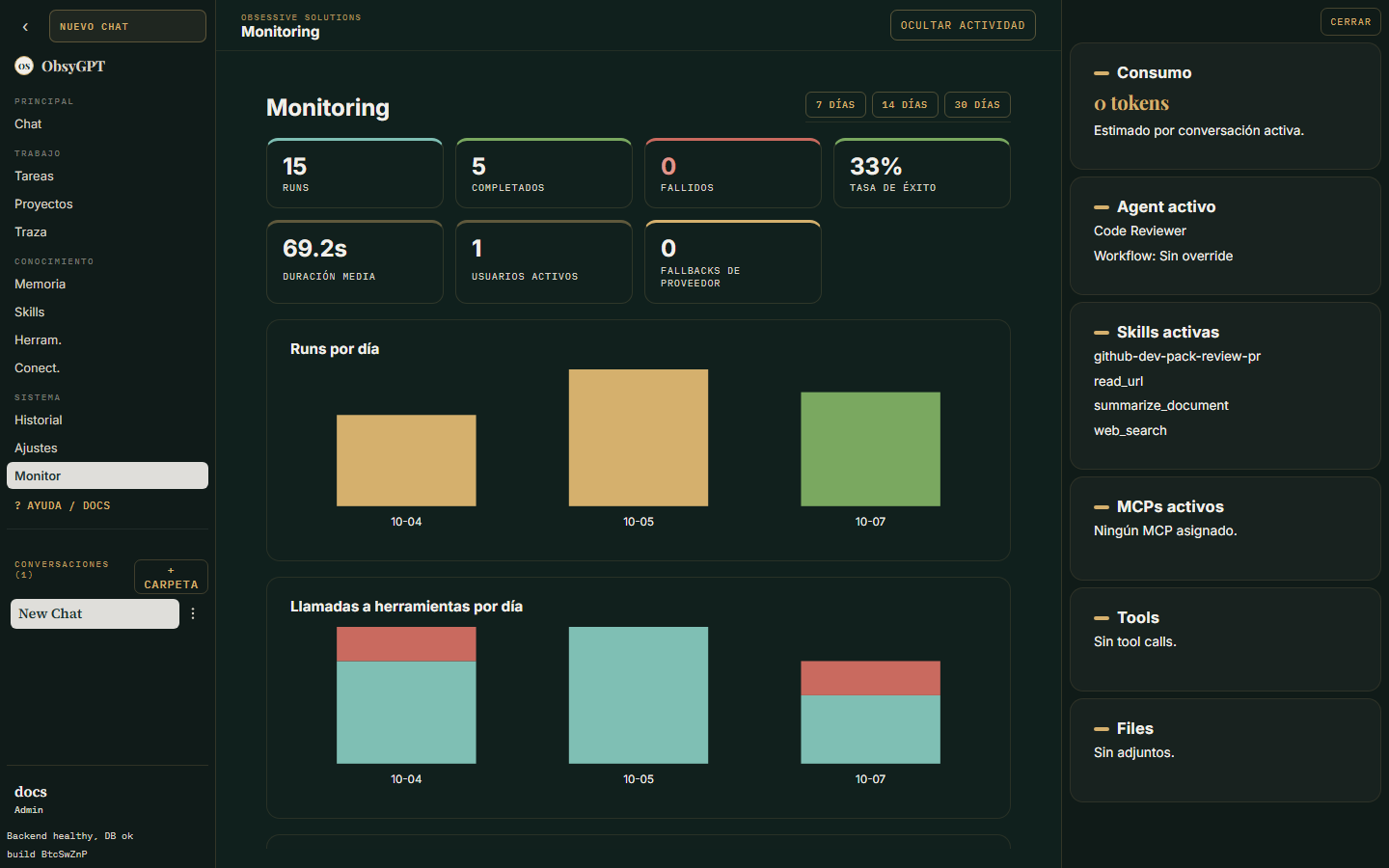Viewport: 1389px width, 868px height.
Task: Select the 7 días range
Action: click(835, 104)
